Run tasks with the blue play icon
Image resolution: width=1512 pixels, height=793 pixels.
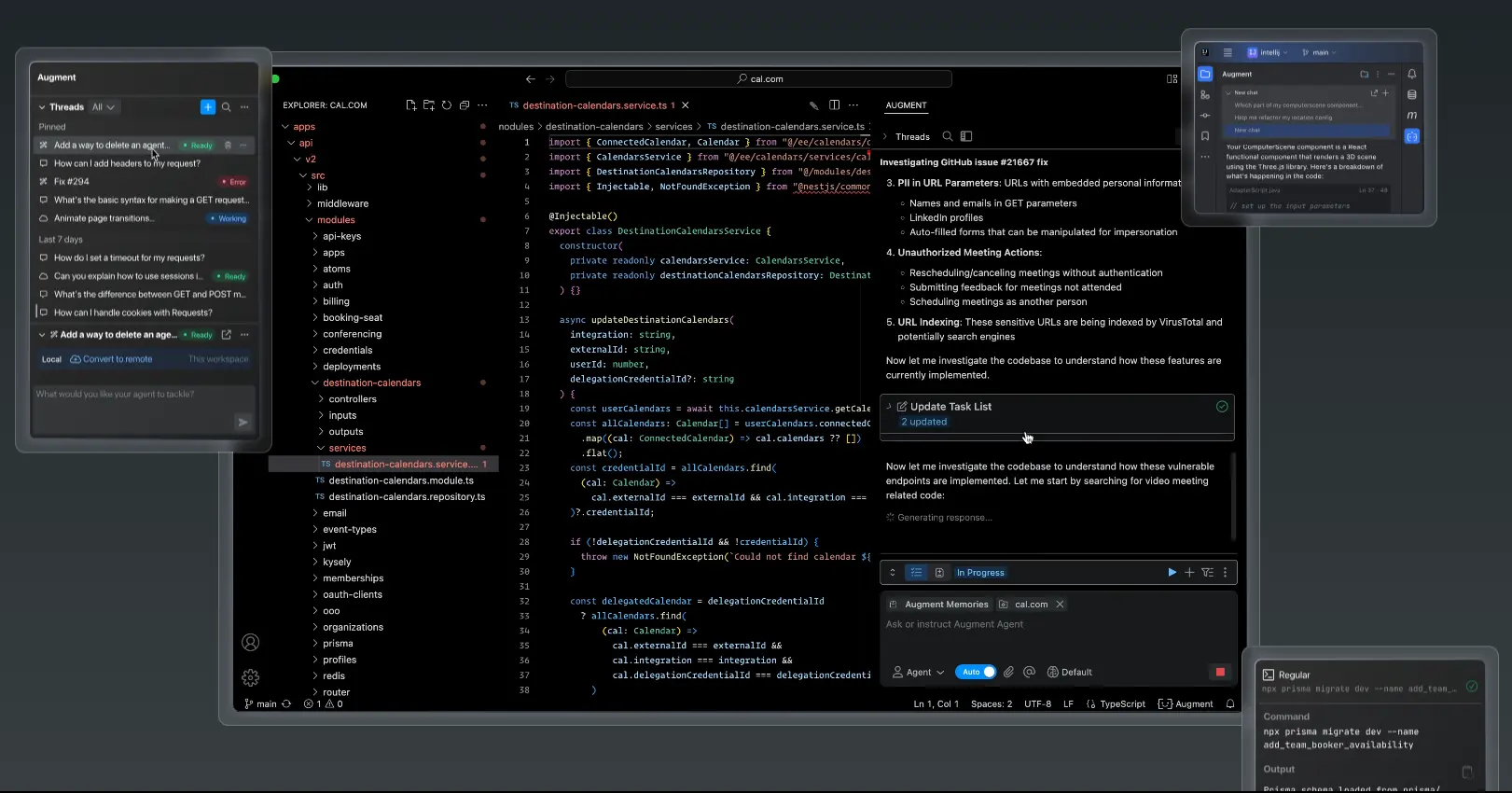(1172, 573)
